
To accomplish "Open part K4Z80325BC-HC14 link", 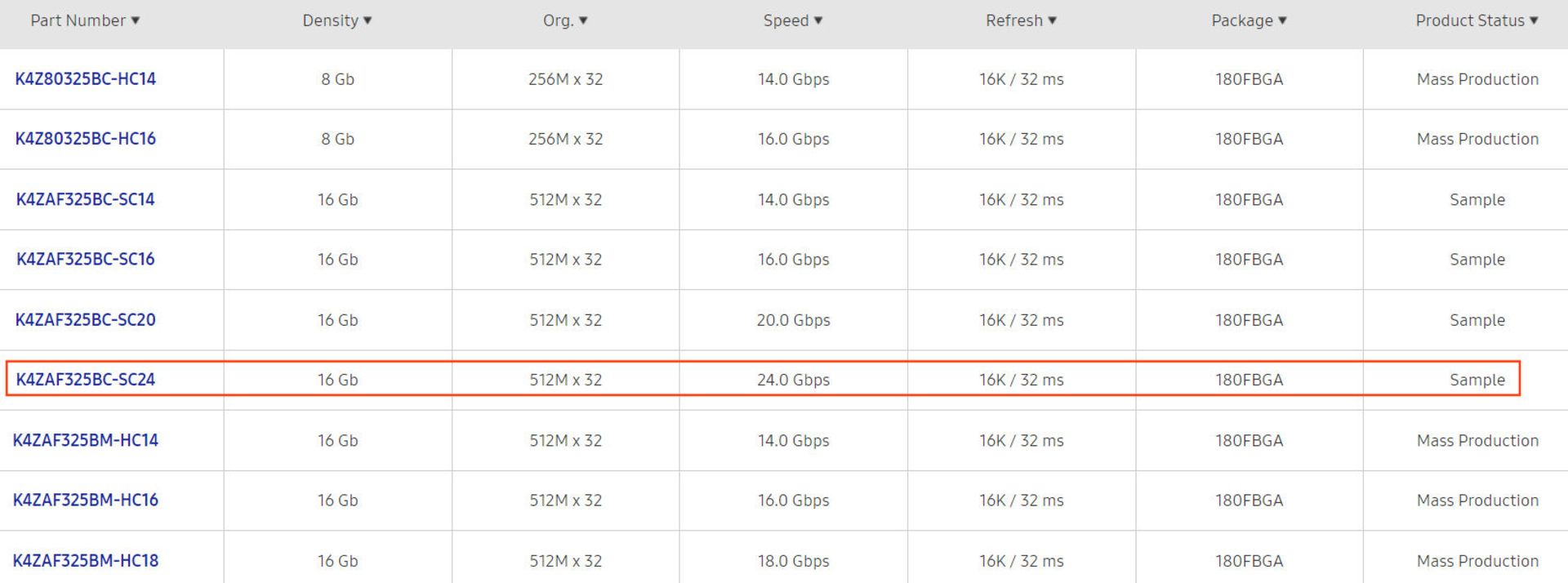I will 86,79.
